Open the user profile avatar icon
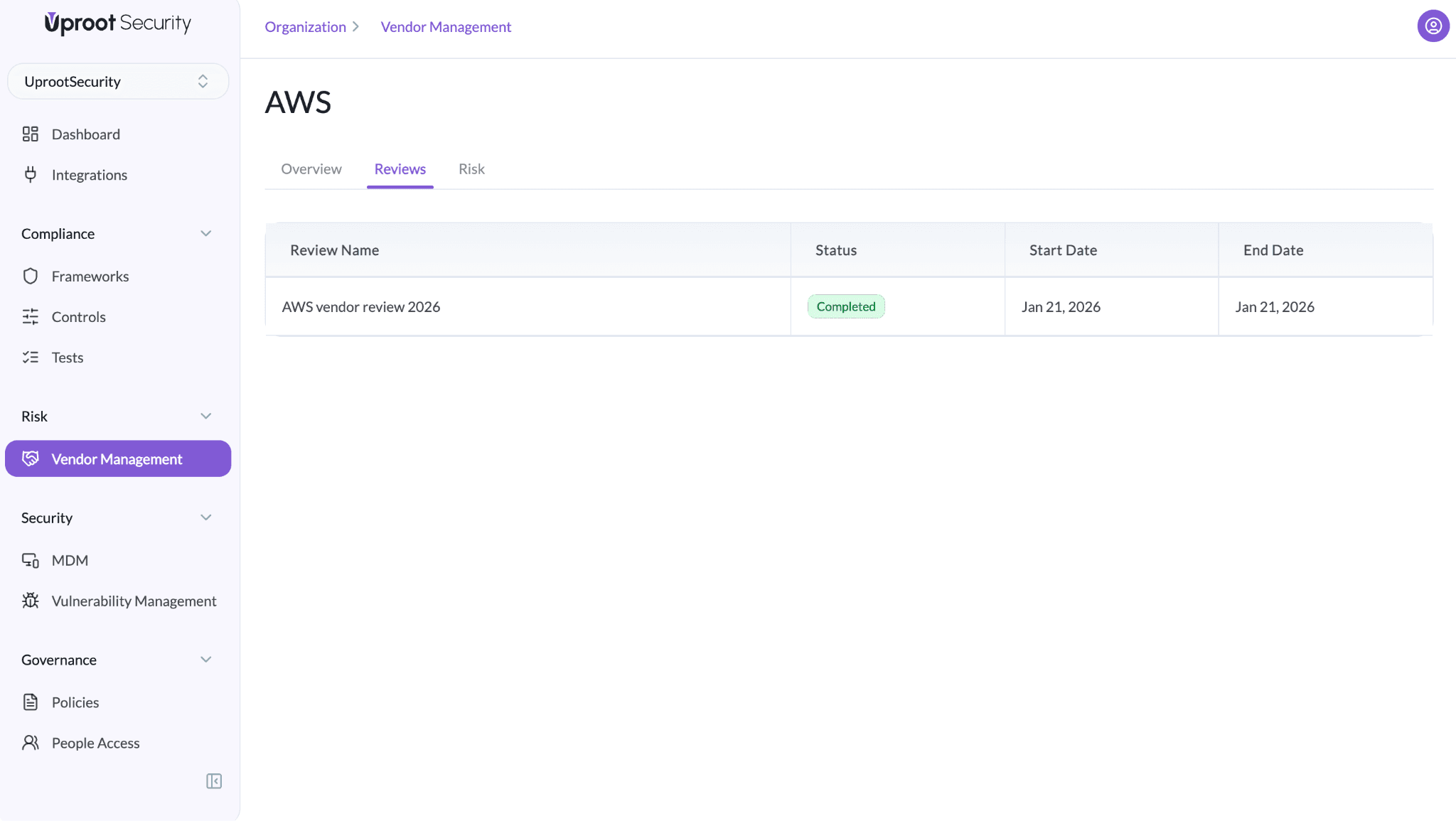This screenshot has width=1456, height=821. pyautogui.click(x=1433, y=26)
